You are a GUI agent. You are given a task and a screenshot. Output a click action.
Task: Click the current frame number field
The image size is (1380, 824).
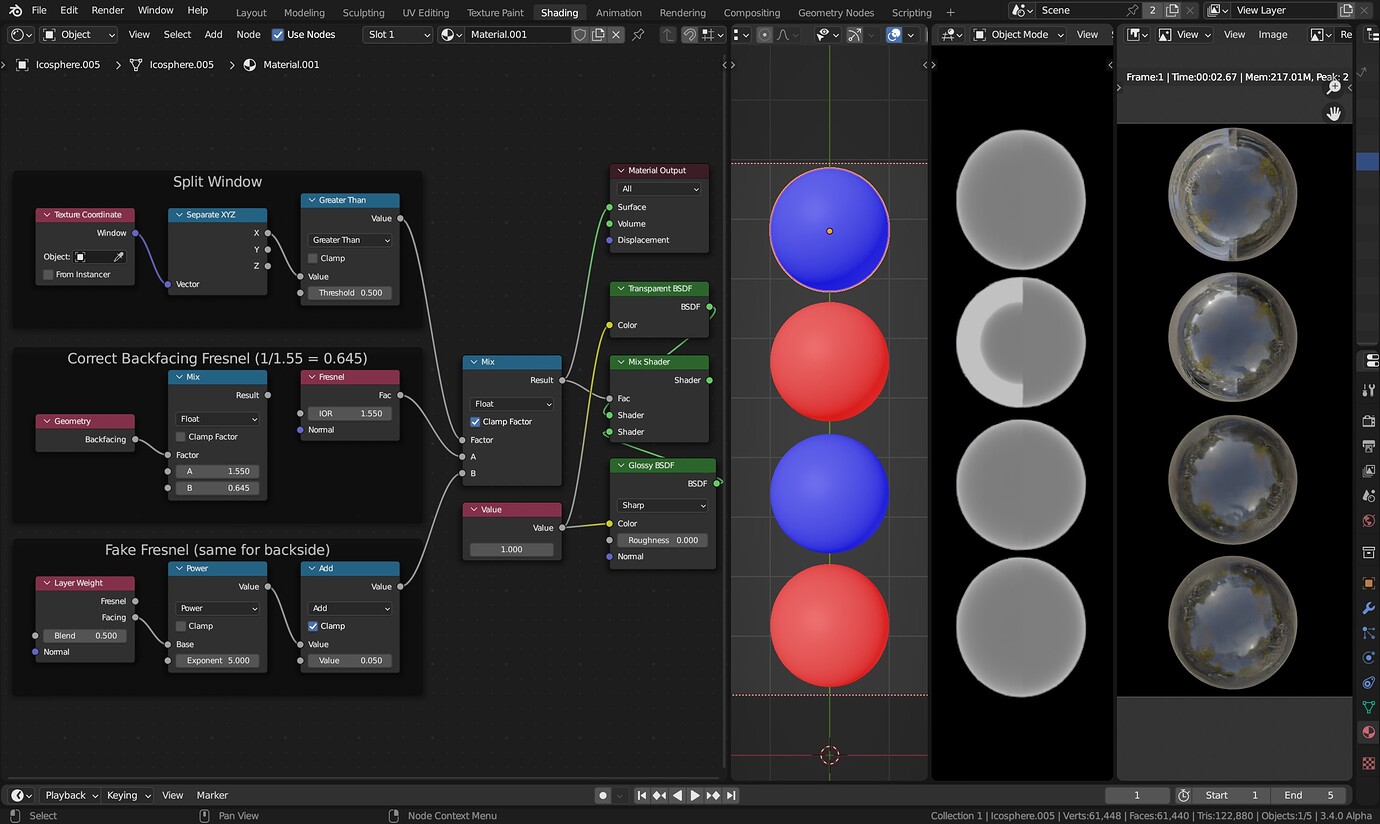click(1137, 795)
